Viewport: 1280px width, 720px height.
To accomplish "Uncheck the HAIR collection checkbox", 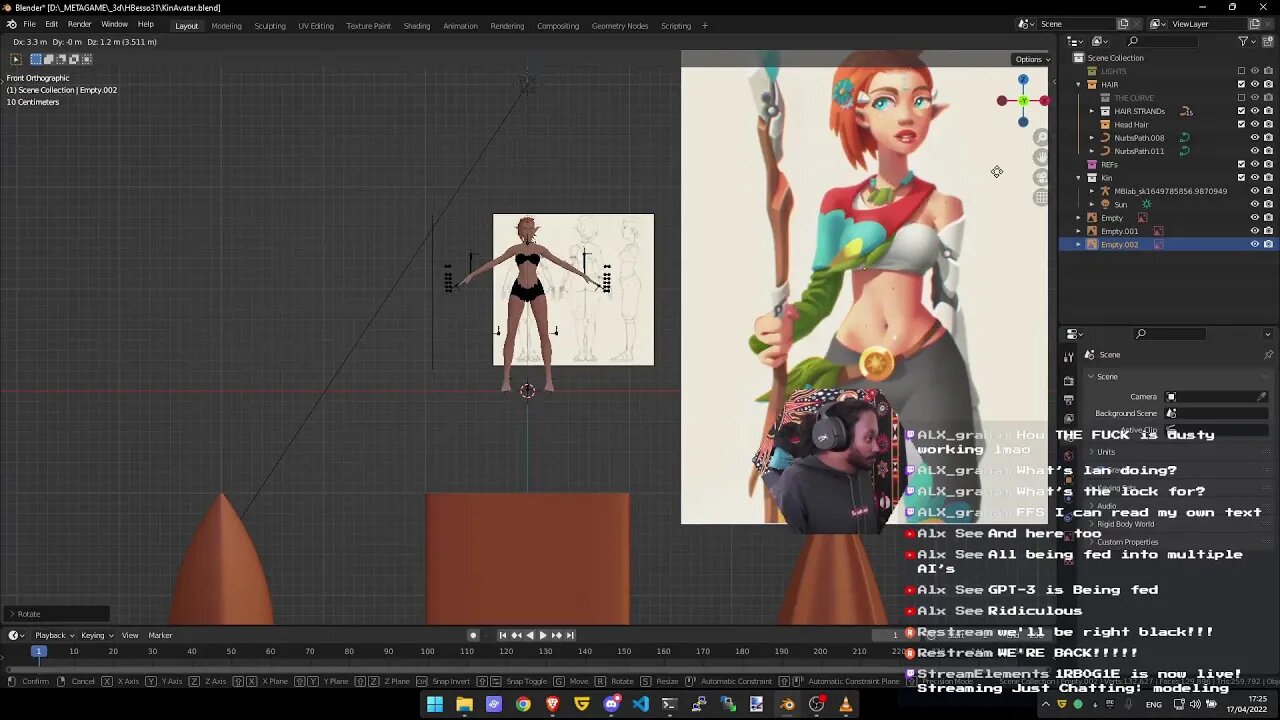I will tap(1242, 84).
